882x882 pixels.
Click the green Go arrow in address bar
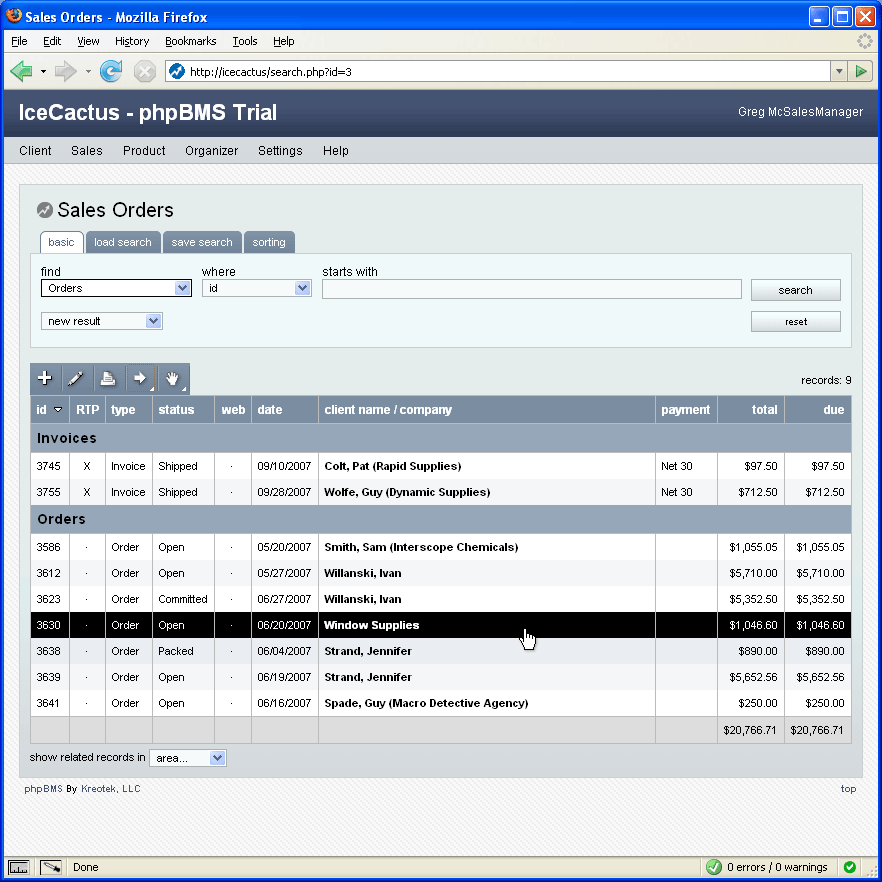point(861,71)
